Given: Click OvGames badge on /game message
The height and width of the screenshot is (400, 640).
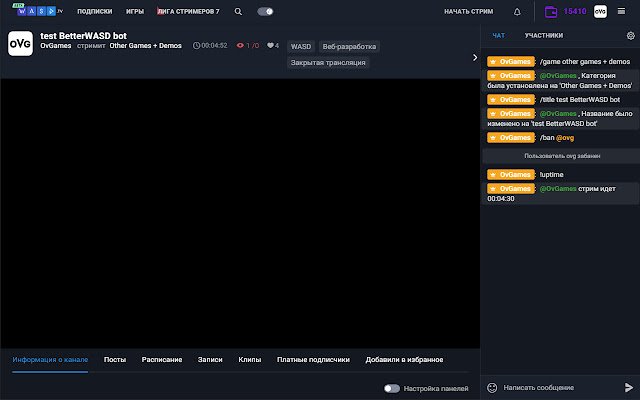Looking at the screenshot, I should tap(511, 62).
